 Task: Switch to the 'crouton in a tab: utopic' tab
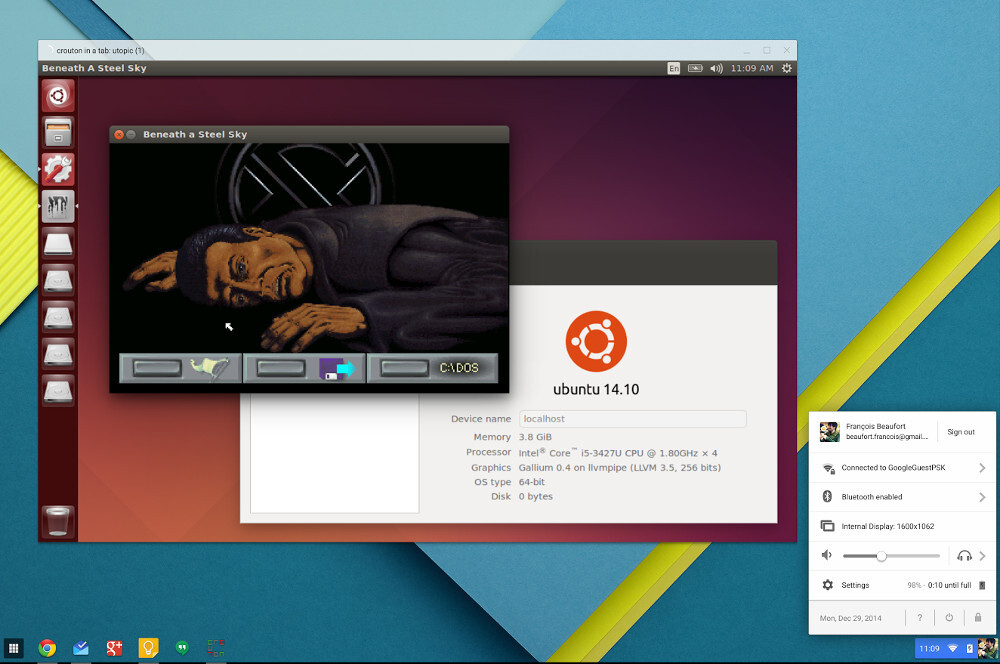pos(100,49)
